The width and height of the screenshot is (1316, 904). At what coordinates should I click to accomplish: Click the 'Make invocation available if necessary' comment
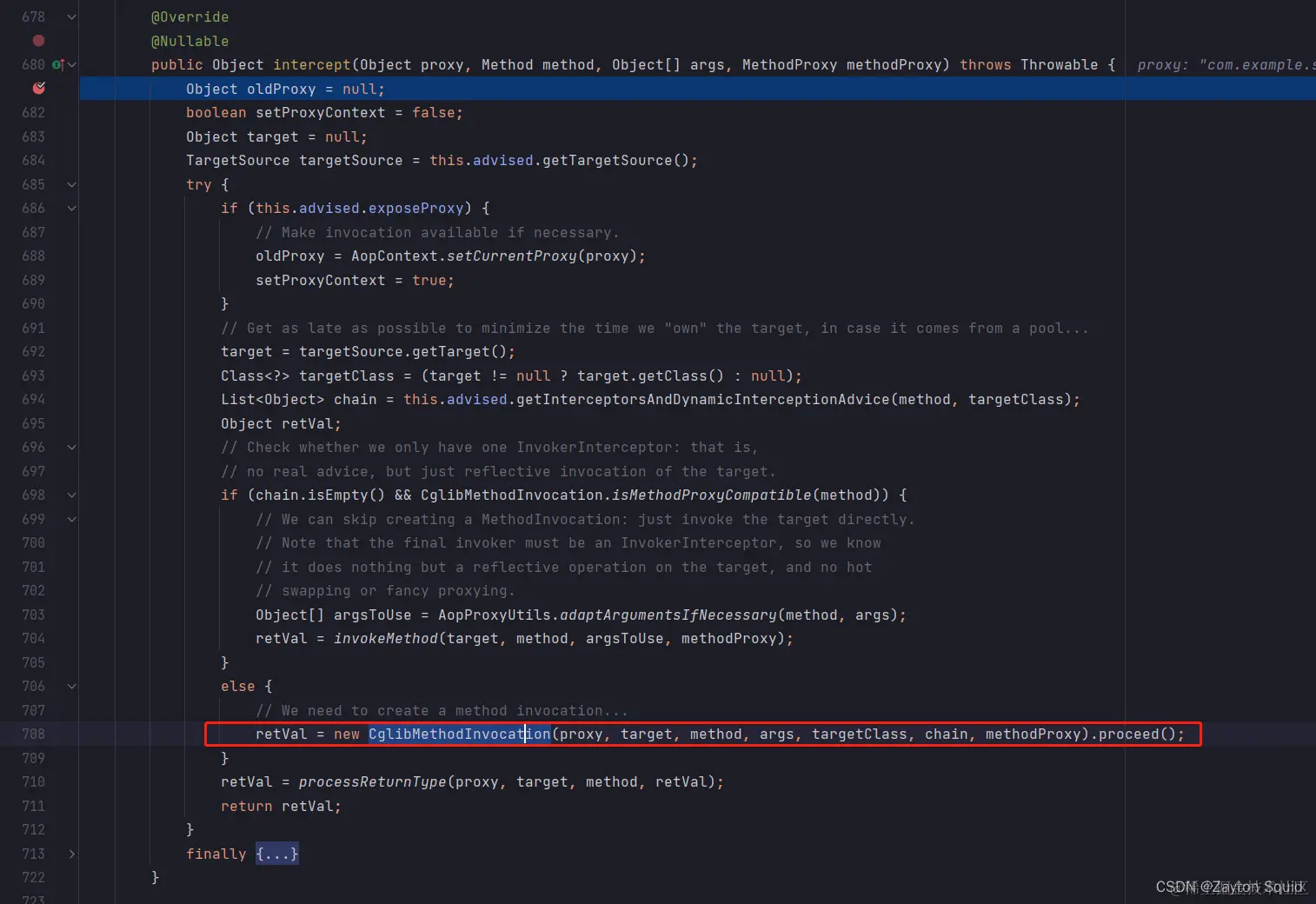(437, 232)
